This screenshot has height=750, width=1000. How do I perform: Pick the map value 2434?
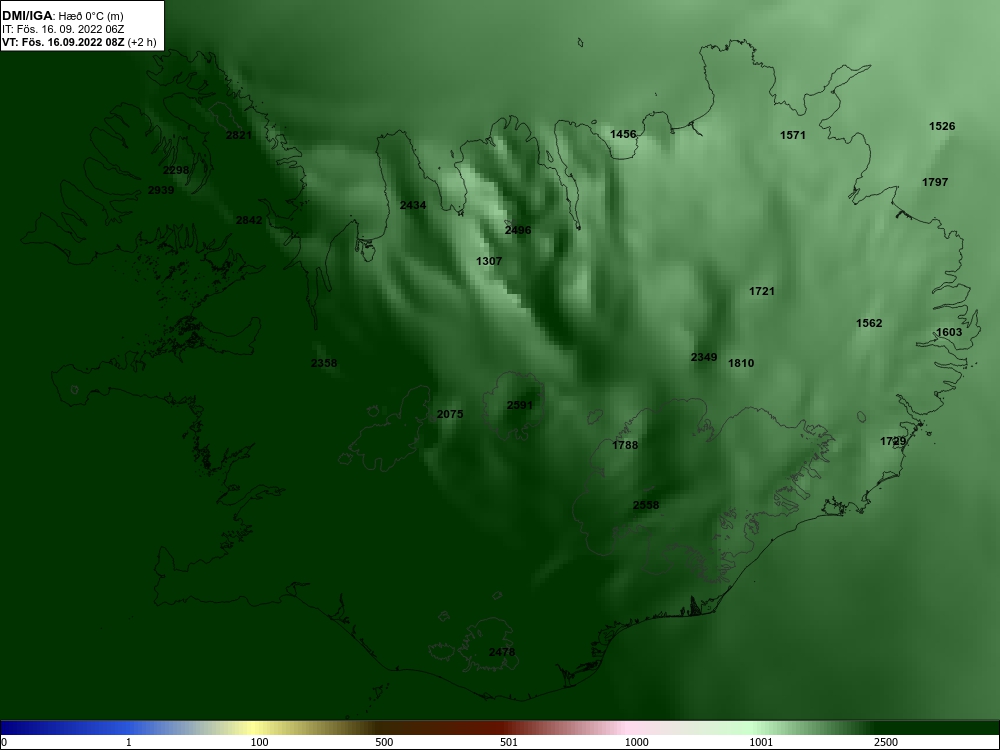point(413,205)
